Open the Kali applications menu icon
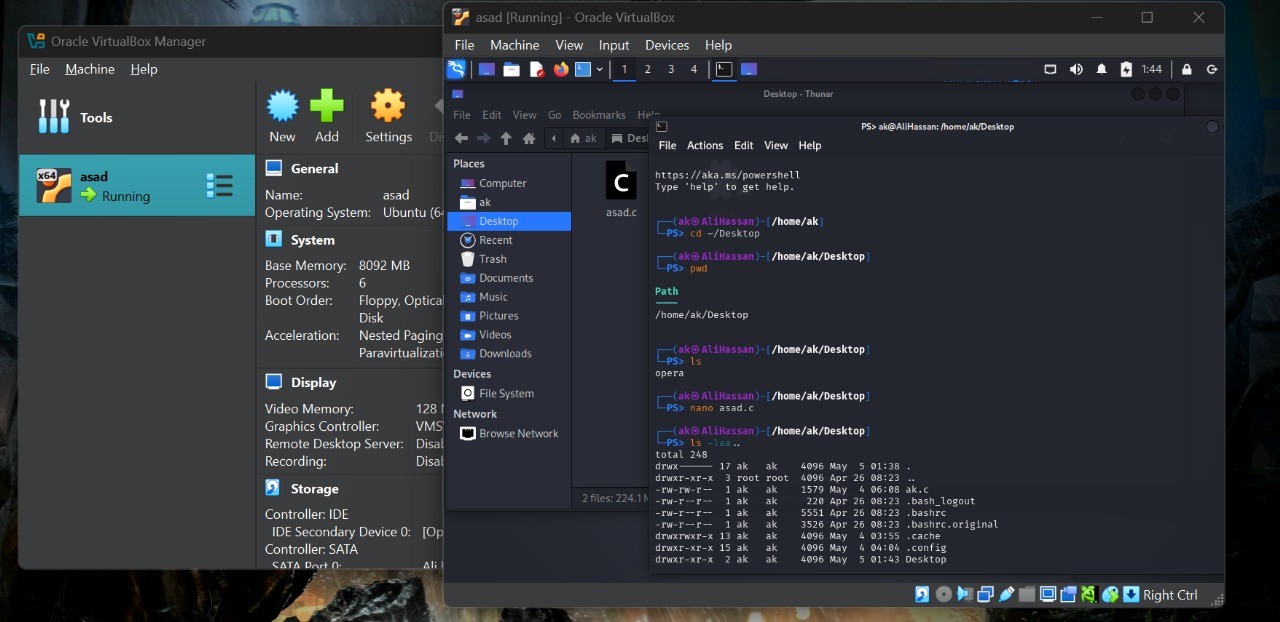Screen dimensions: 1280x622 pyautogui.click(x=456, y=69)
